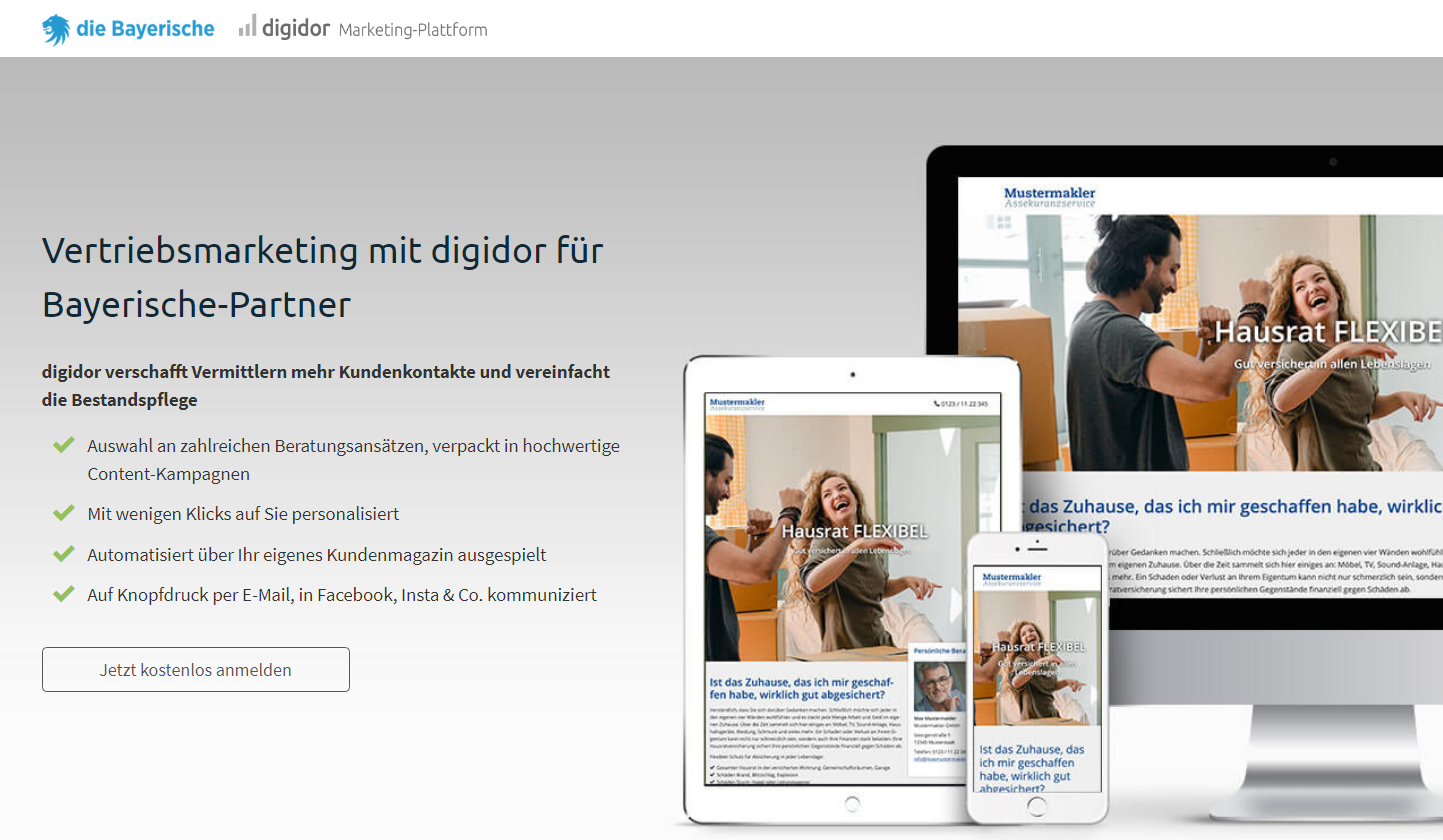Screen dimensions: 1443x840
Task: Click the advisor portrait photo on the tablet
Action: point(938,687)
